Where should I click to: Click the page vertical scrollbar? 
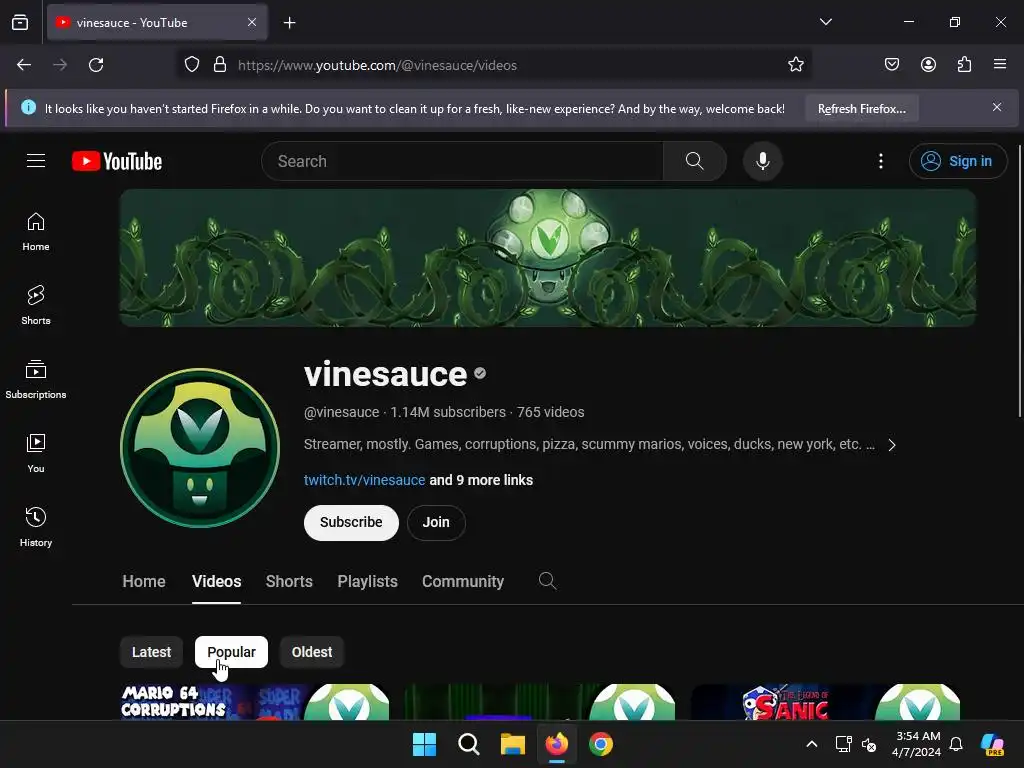coord(1020,281)
